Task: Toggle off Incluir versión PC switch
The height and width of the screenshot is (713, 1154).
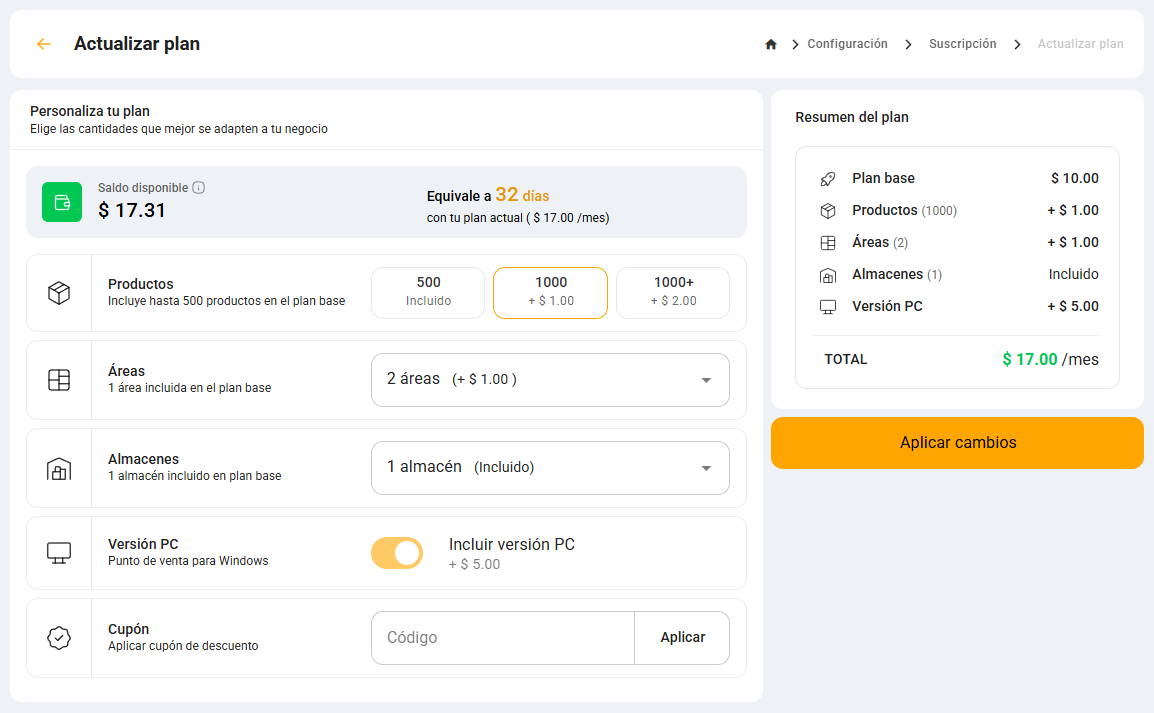Action: coord(397,553)
